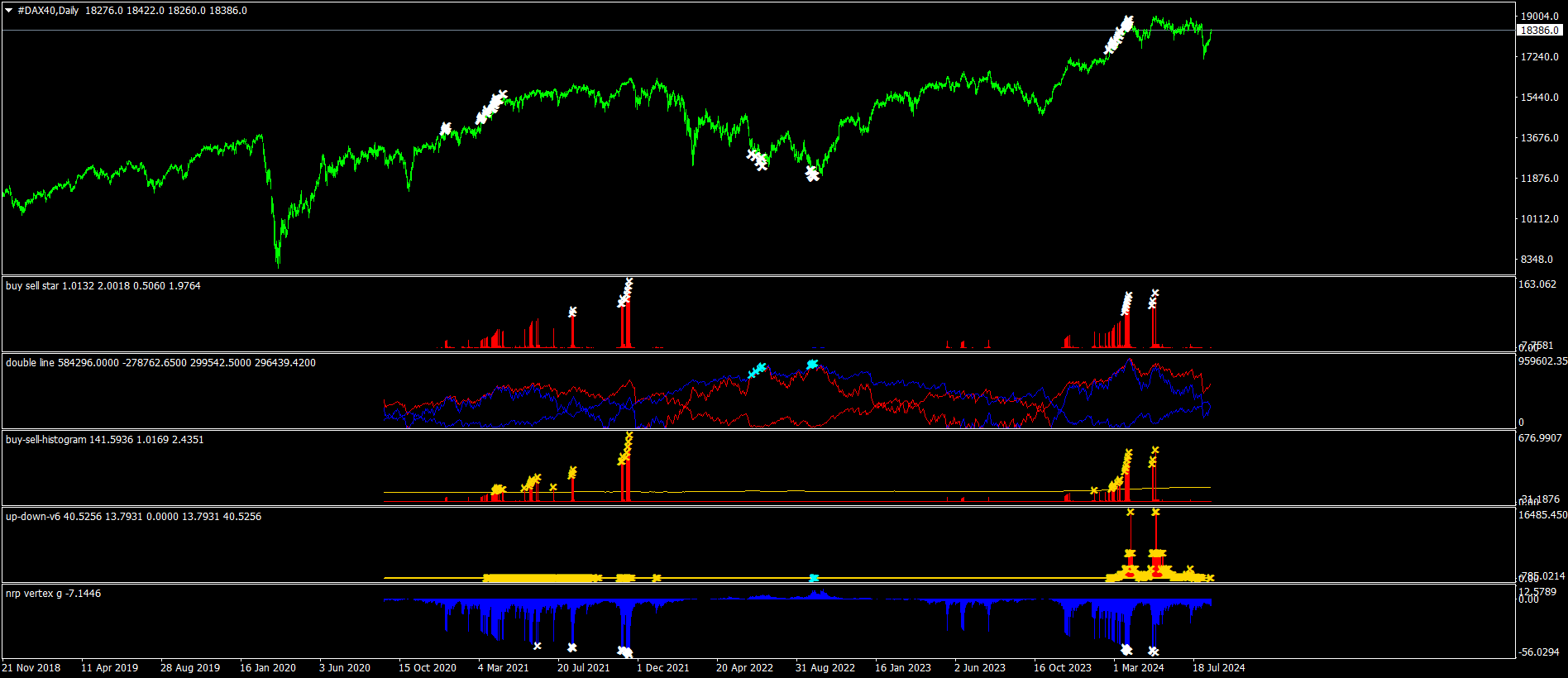The width and height of the screenshot is (1568, 678).
Task: Click the '21 Nov 2018' date on time axis
Action: point(31,668)
